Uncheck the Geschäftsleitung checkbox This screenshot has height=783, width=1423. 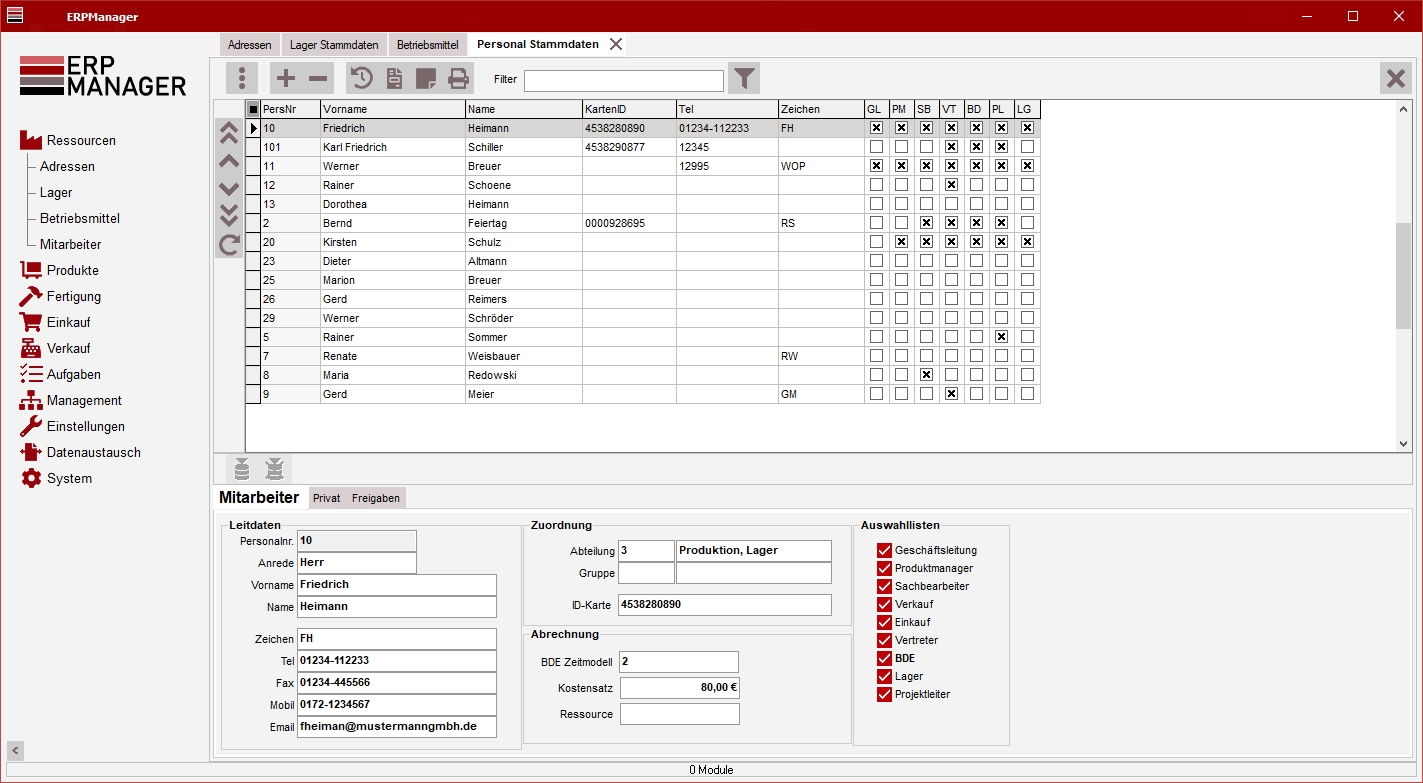[x=884, y=551]
